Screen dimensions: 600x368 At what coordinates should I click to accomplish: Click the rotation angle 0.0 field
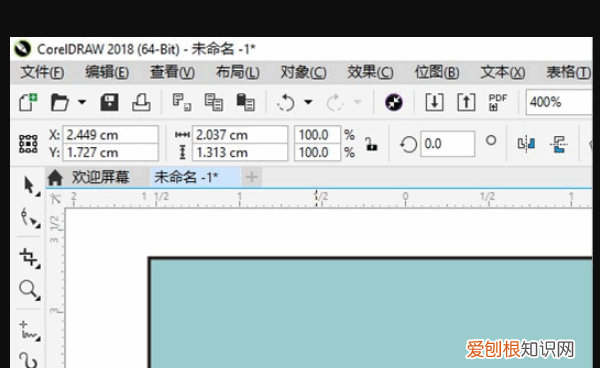(447, 144)
